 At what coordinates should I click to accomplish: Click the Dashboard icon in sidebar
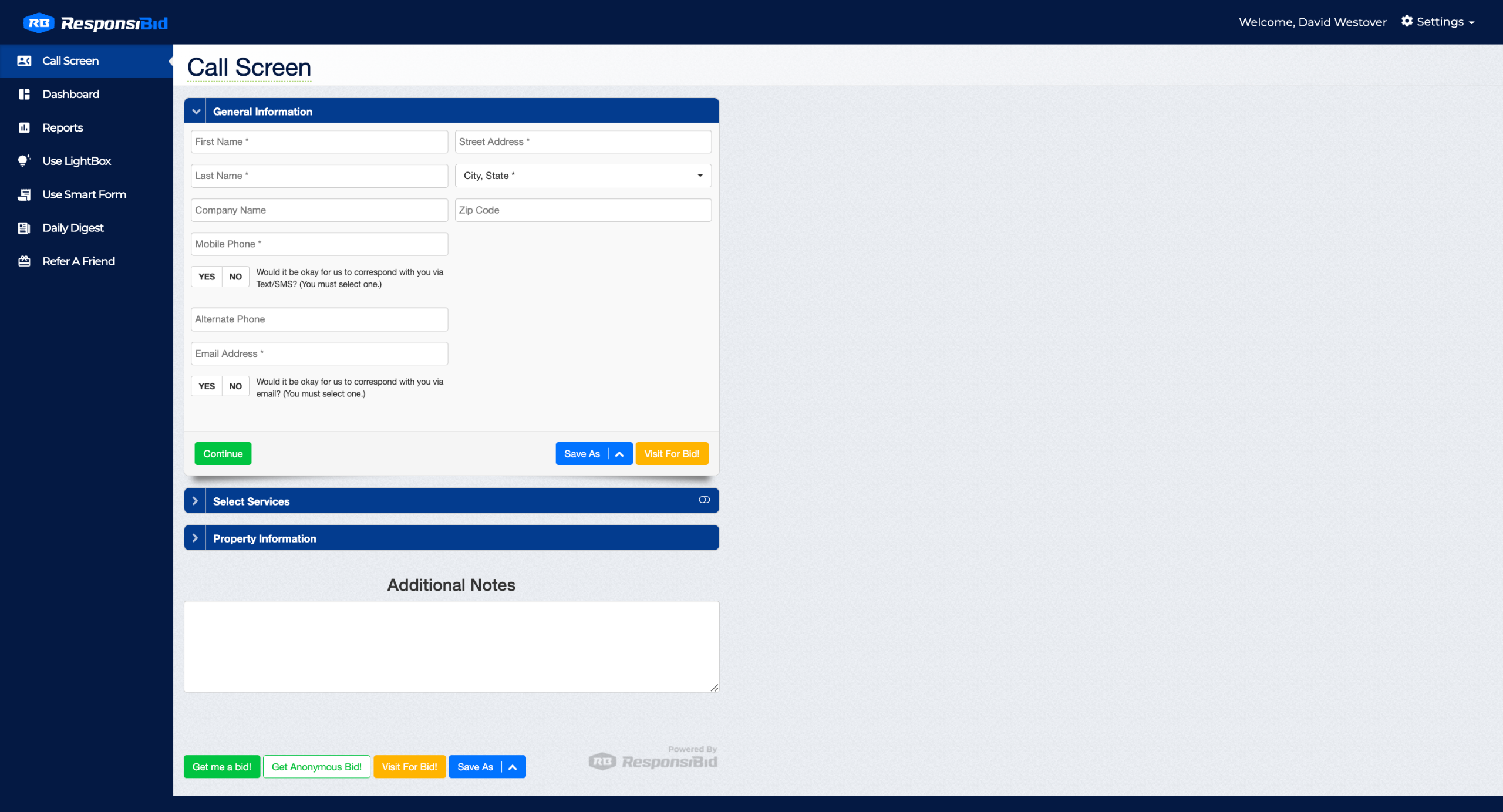24,95
